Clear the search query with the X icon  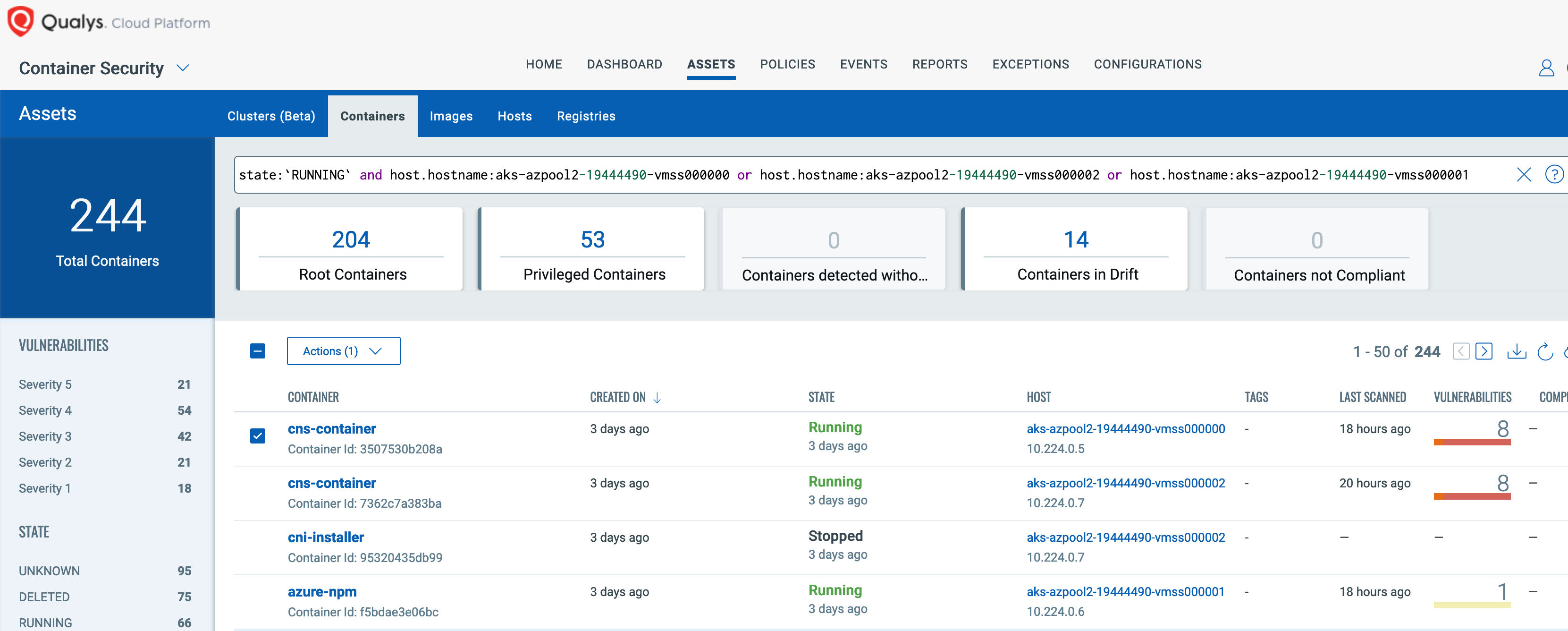click(x=1524, y=175)
